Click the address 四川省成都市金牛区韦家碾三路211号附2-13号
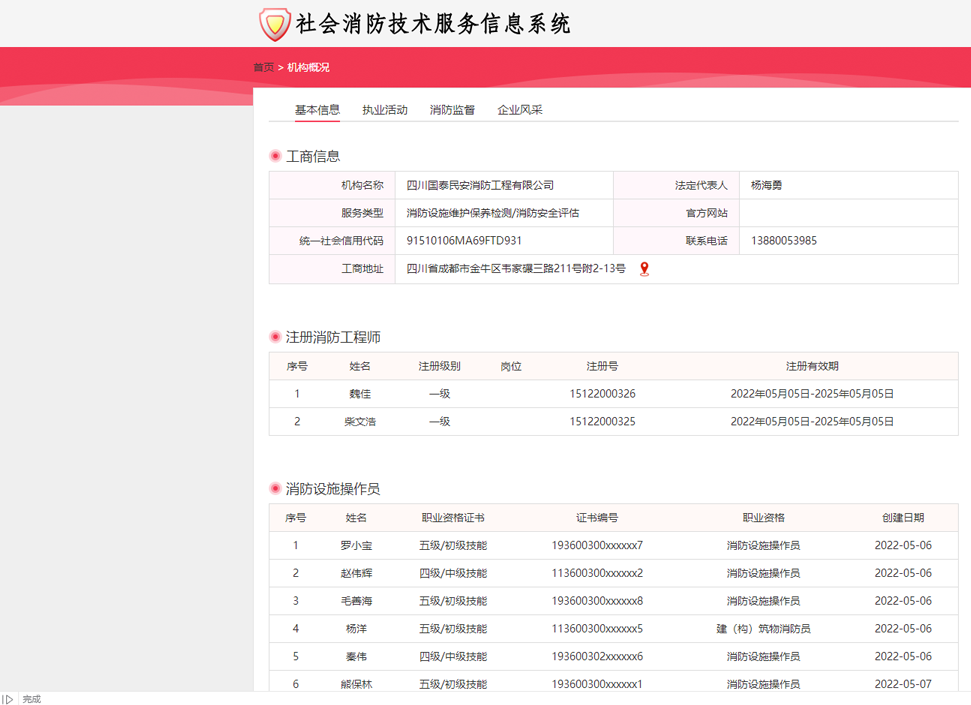Image resolution: width=971 pixels, height=705 pixels. pyautogui.click(x=516, y=268)
